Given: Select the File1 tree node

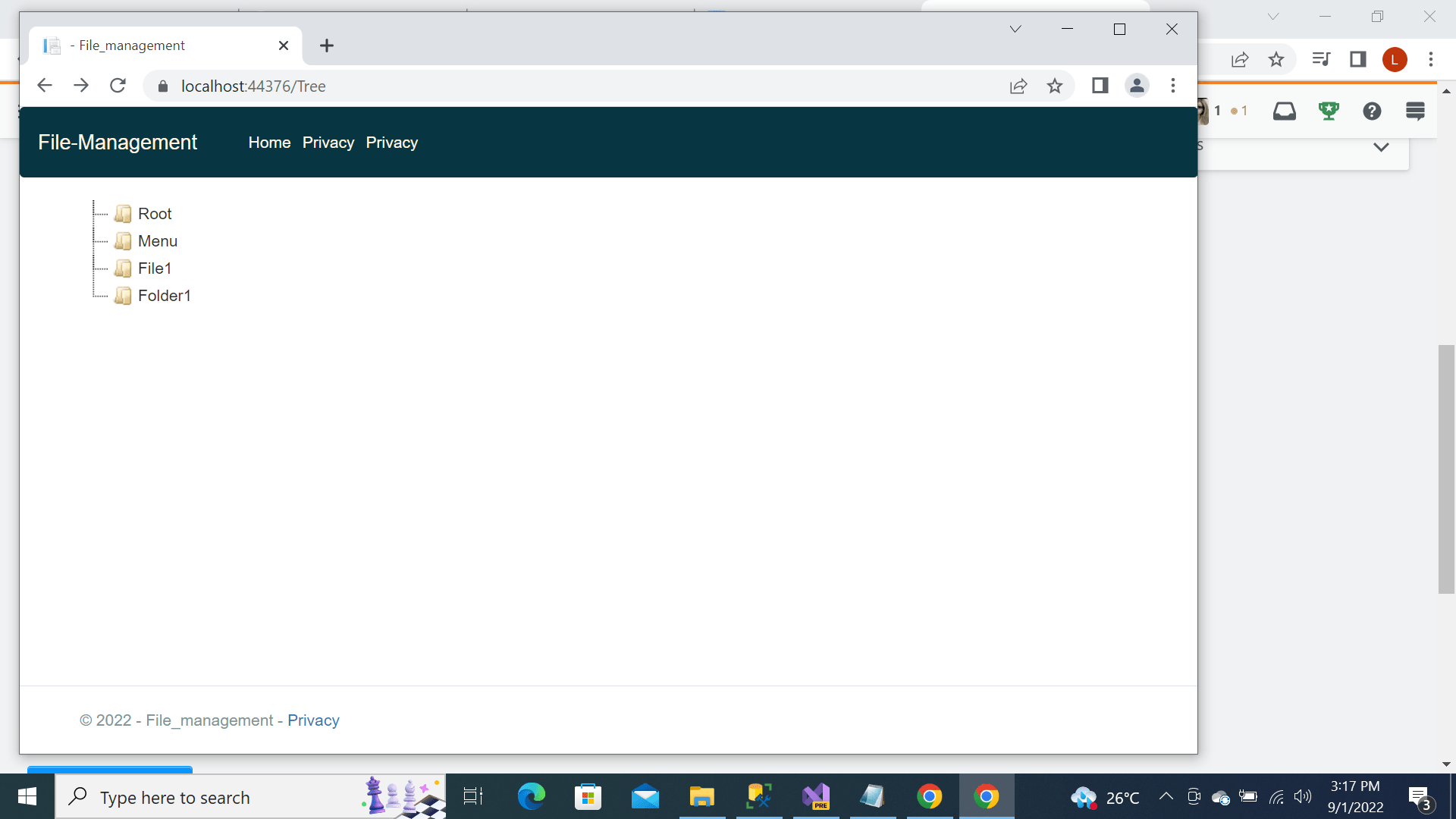Looking at the screenshot, I should (155, 268).
